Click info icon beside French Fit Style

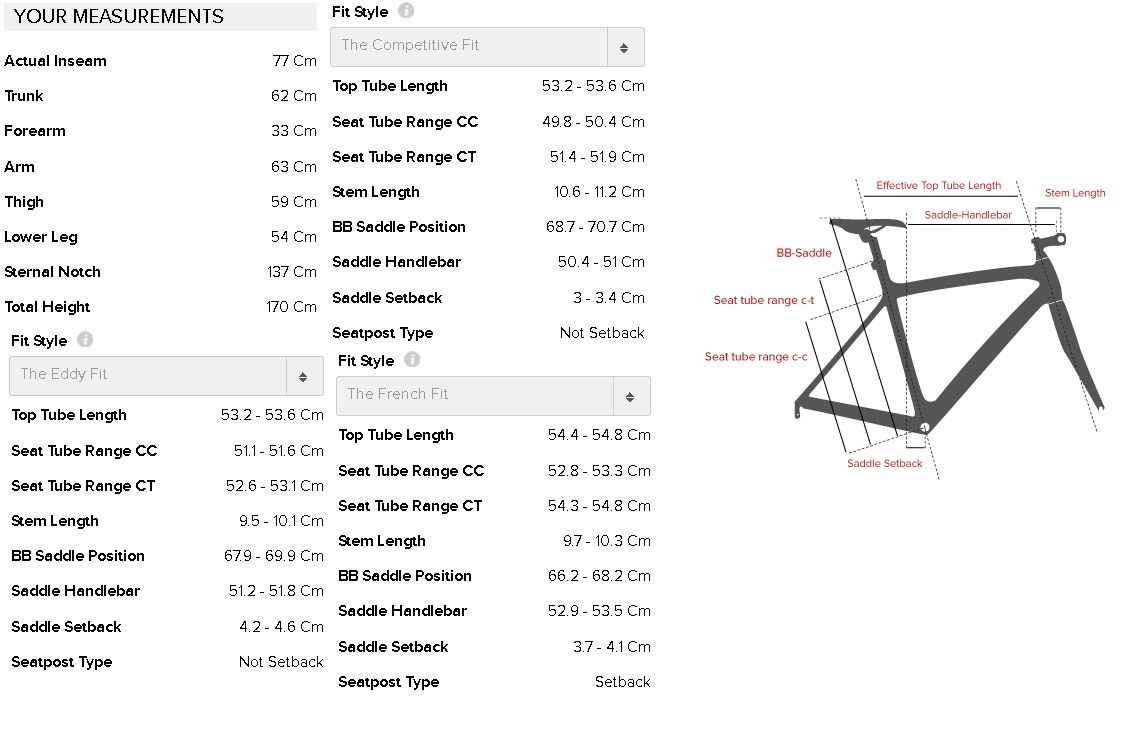point(411,360)
